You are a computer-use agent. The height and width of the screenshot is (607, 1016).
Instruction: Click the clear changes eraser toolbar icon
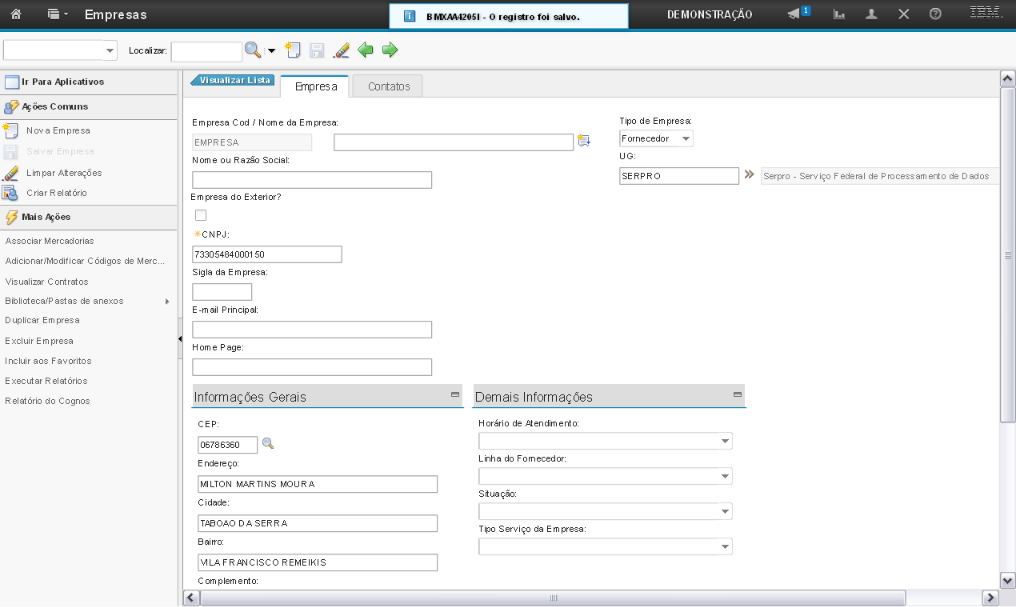[x=341, y=50]
